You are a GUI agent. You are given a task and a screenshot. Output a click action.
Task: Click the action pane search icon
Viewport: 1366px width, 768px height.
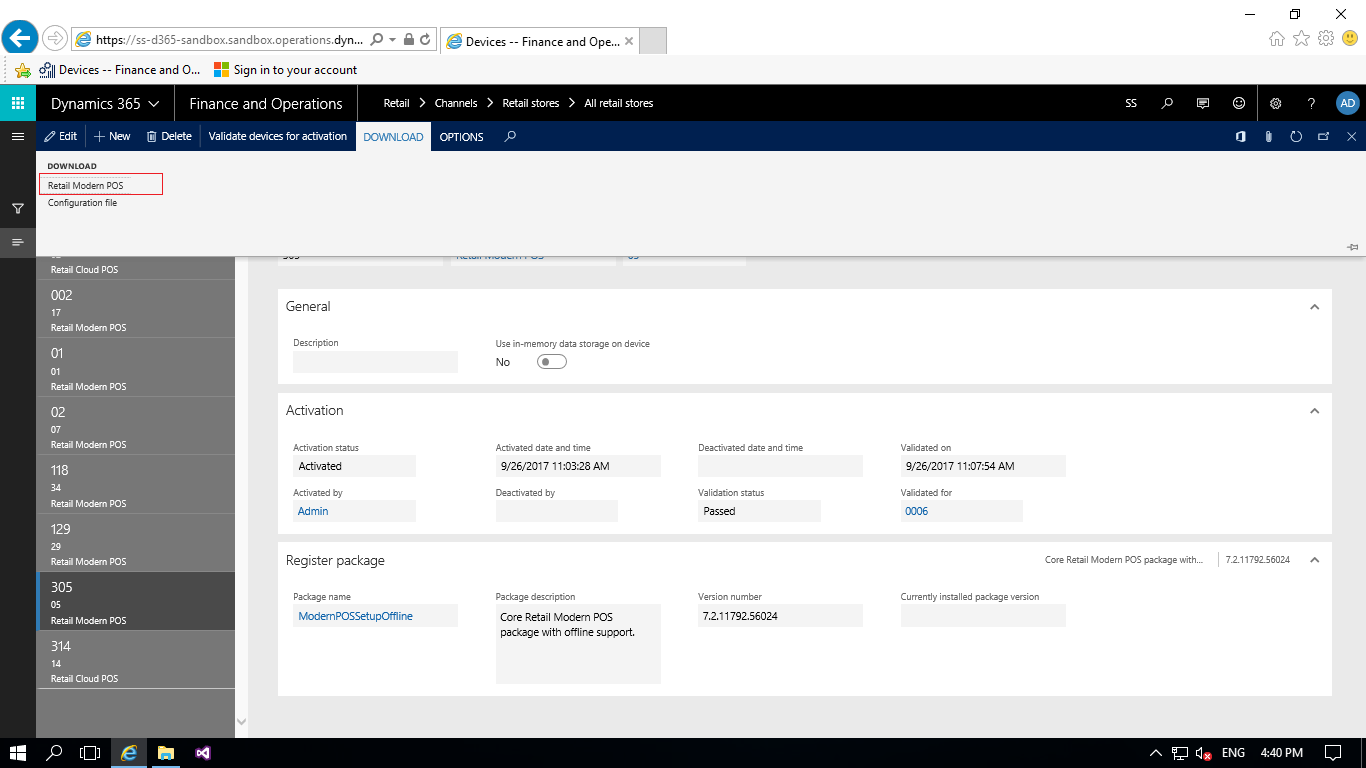(510, 136)
